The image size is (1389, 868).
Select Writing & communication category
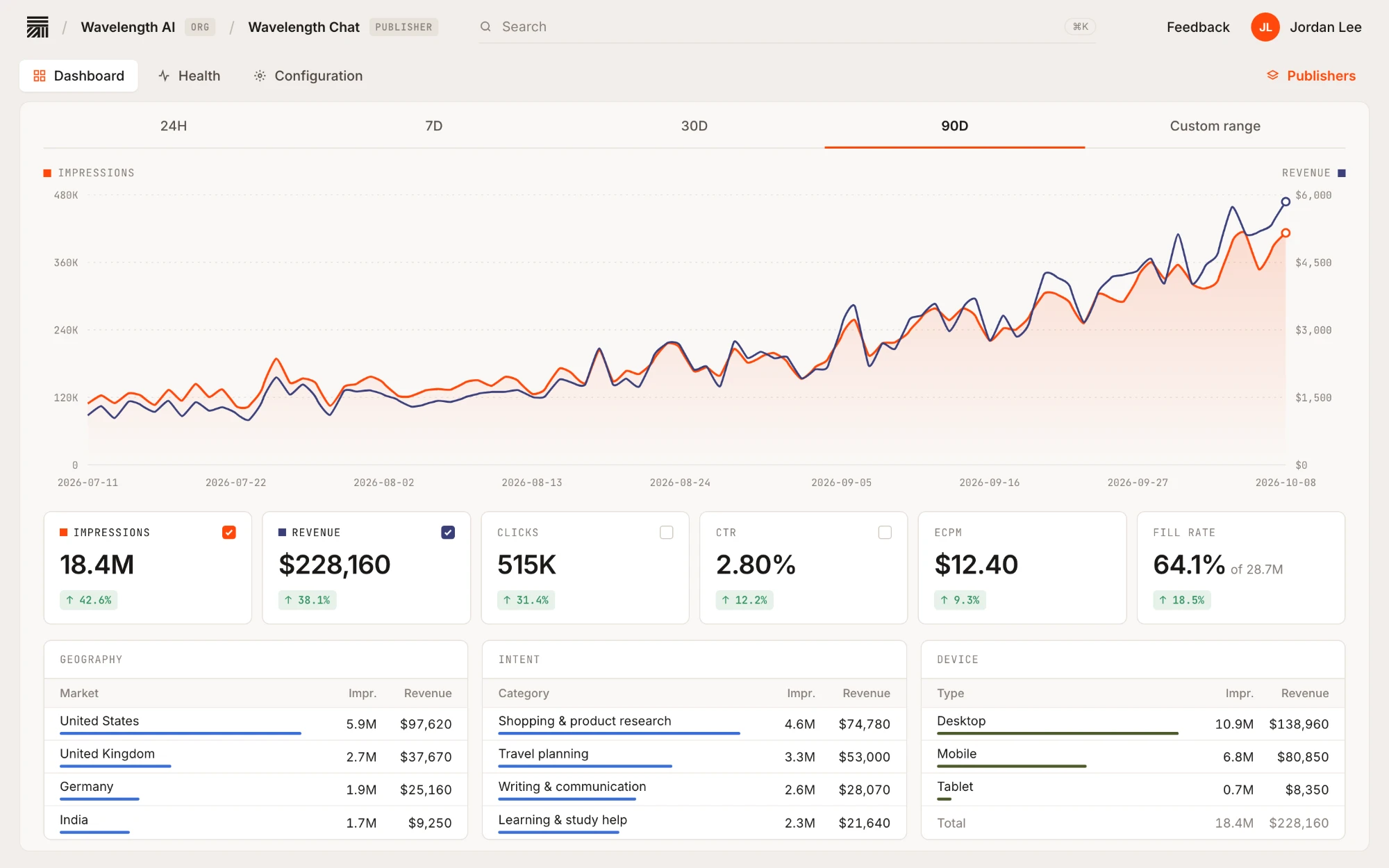coord(694,790)
